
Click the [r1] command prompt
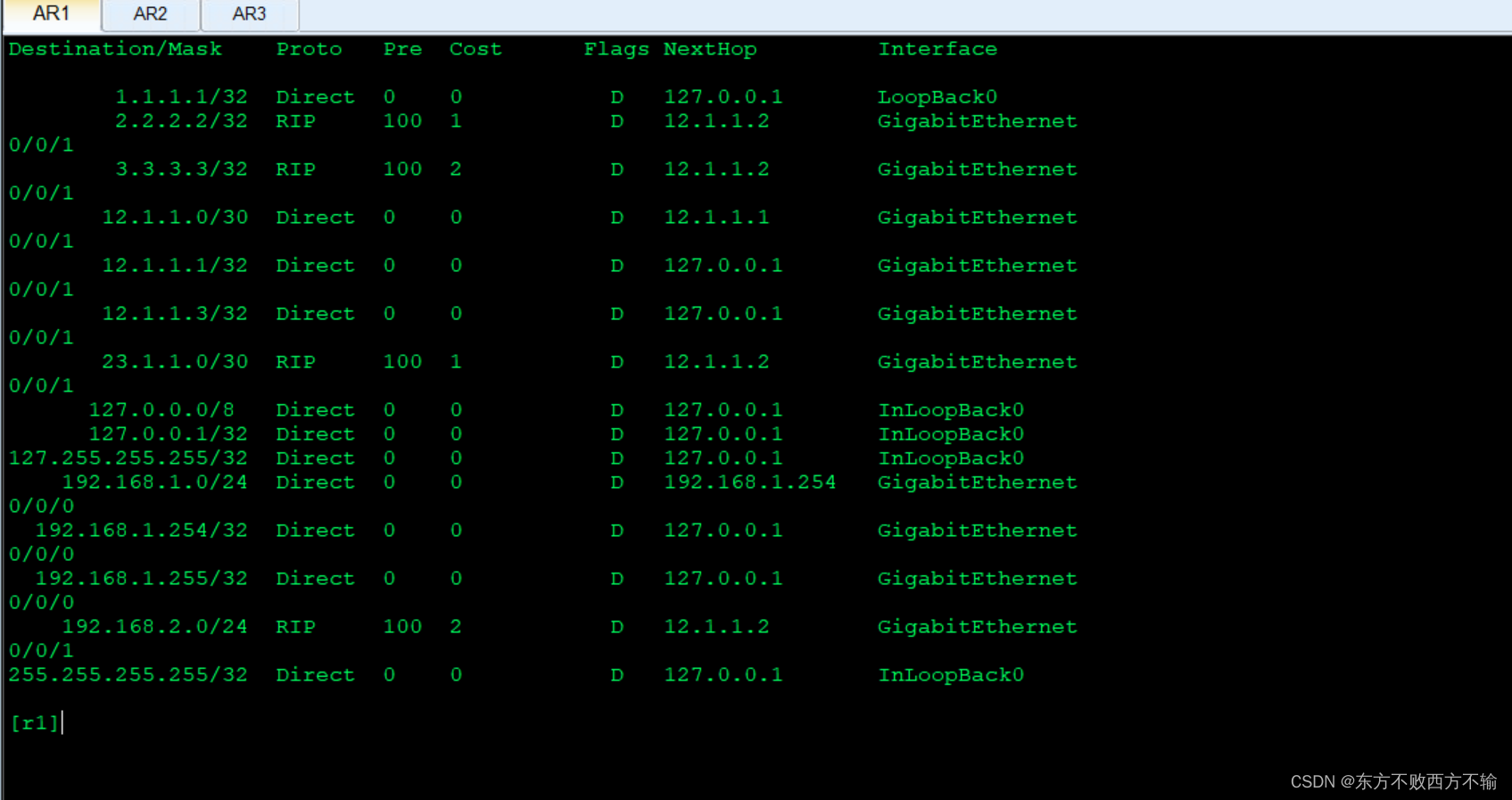[35, 722]
